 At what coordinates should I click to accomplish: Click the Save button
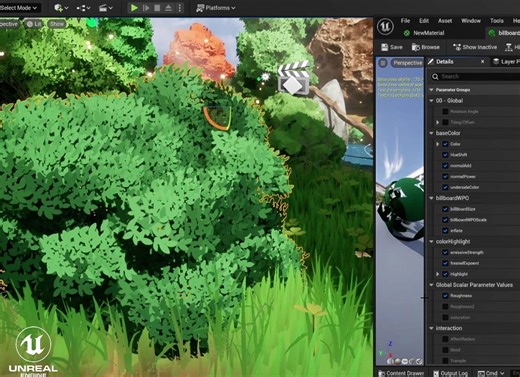[x=392, y=47]
